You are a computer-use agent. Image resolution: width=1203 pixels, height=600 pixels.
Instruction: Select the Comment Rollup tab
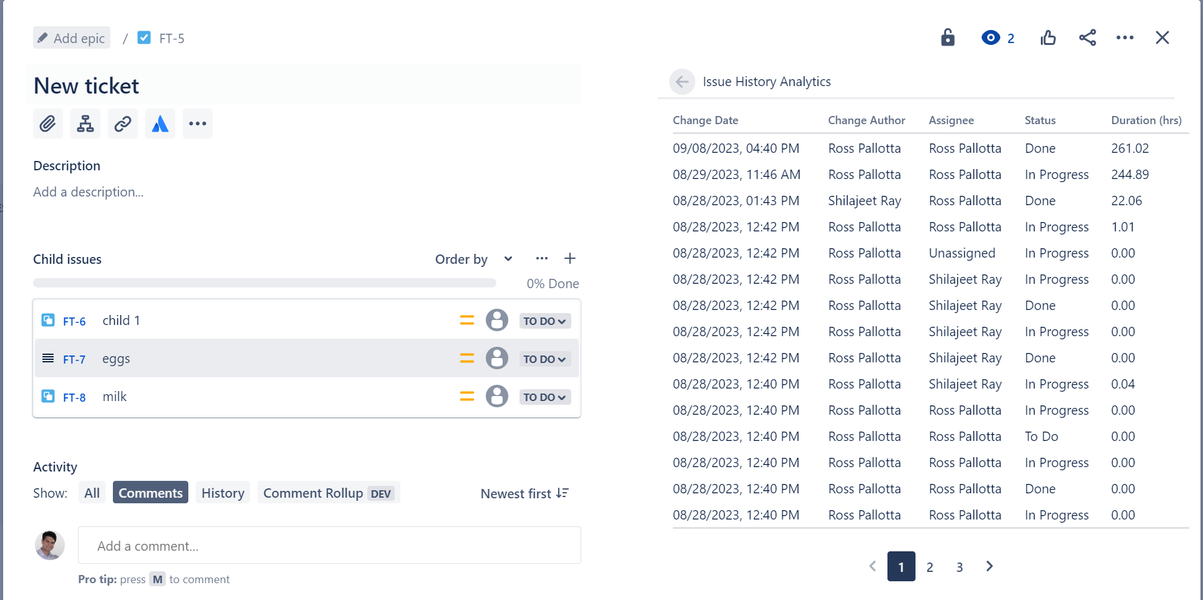(328, 493)
